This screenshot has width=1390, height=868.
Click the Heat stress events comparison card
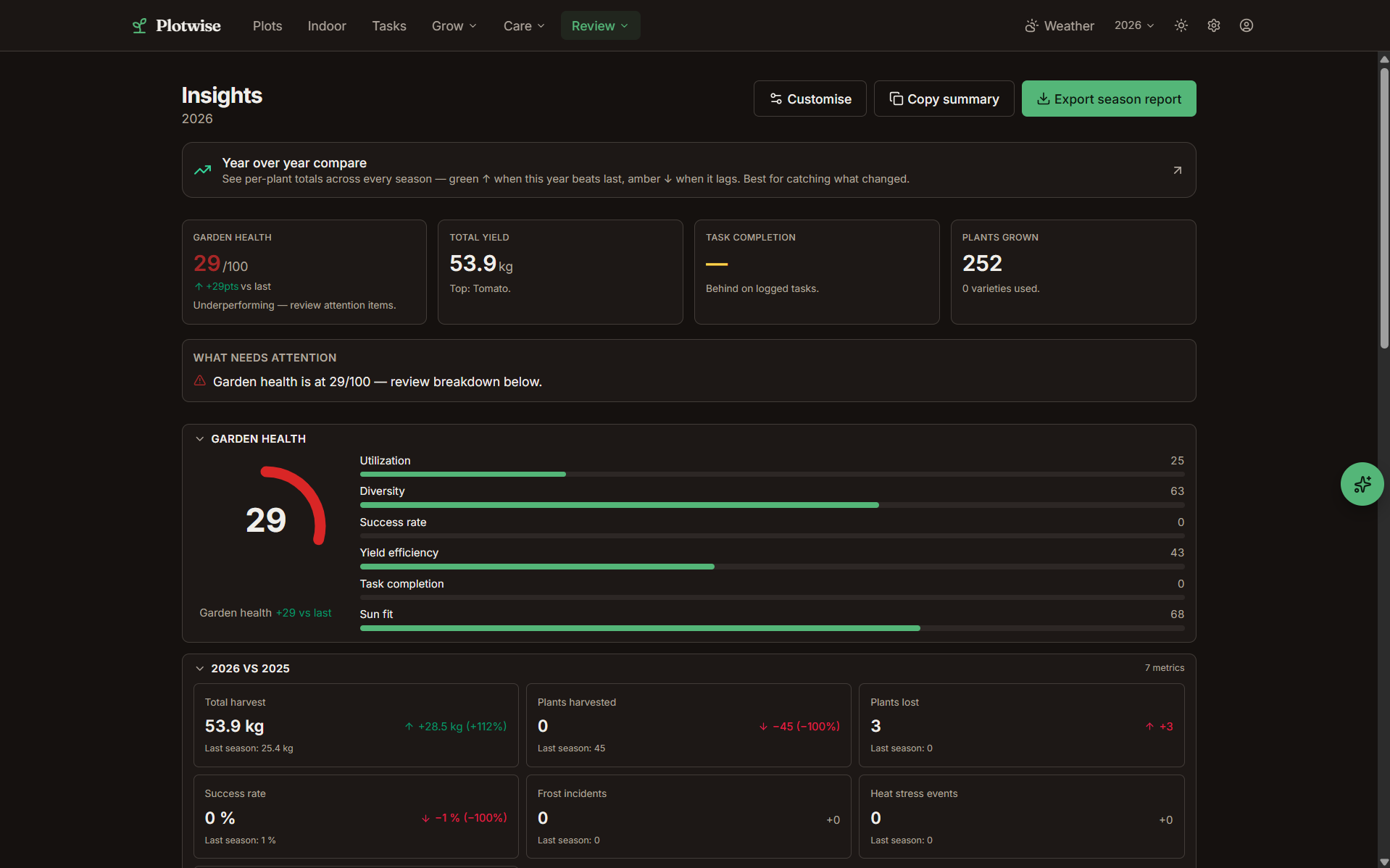1021,817
